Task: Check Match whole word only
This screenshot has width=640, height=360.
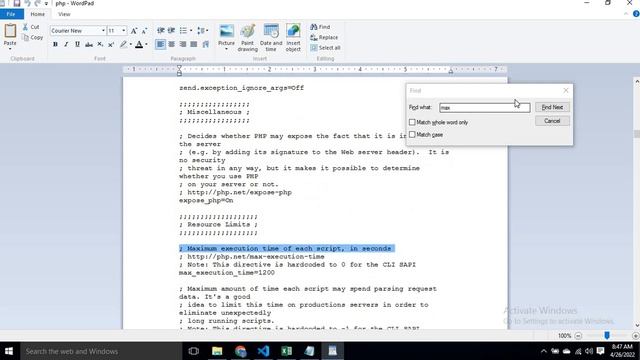Action: pyautogui.click(x=412, y=122)
